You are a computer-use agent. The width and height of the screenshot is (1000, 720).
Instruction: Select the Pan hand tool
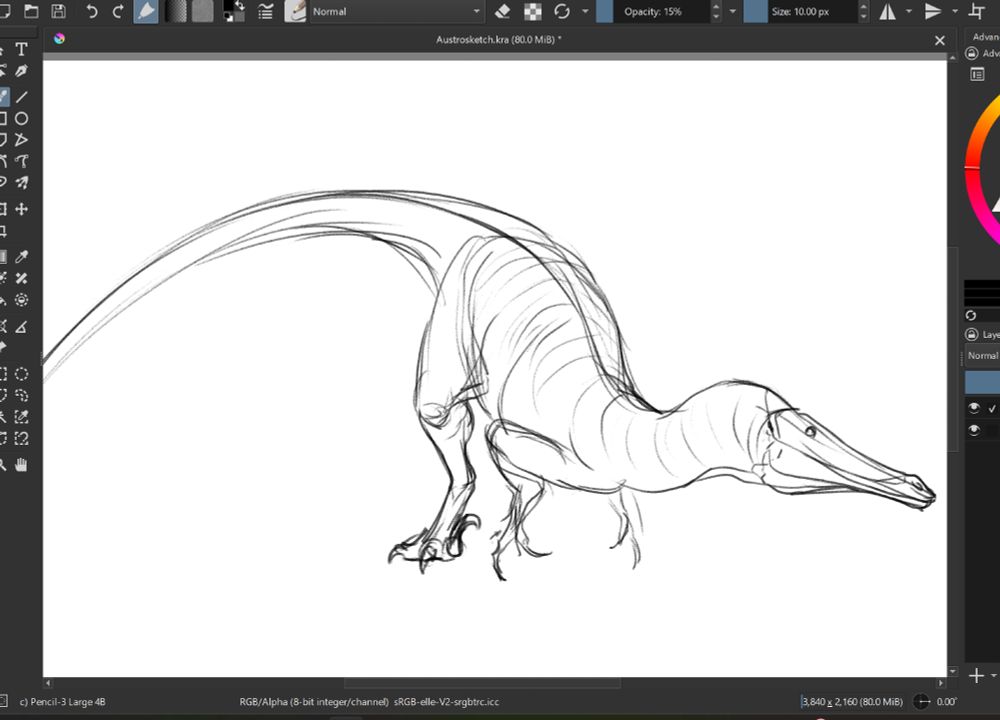22,465
